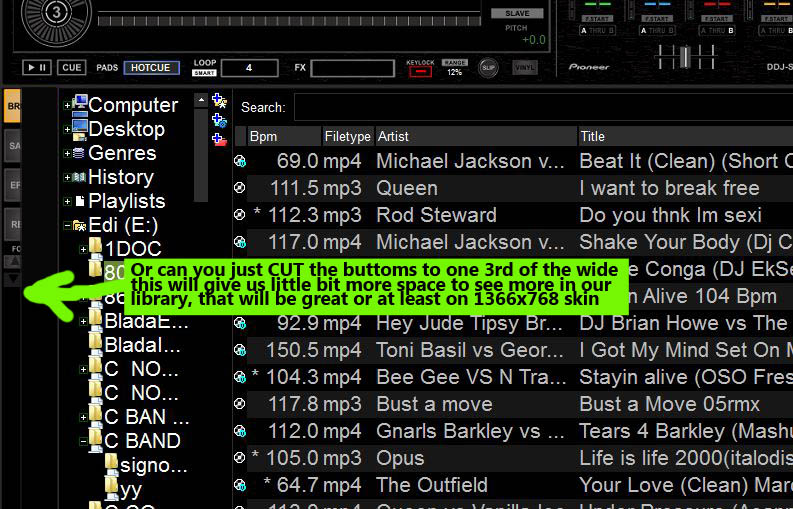This screenshot has height=509, width=793.
Task: Click file icon of Shake Your Body row
Action: point(240,242)
